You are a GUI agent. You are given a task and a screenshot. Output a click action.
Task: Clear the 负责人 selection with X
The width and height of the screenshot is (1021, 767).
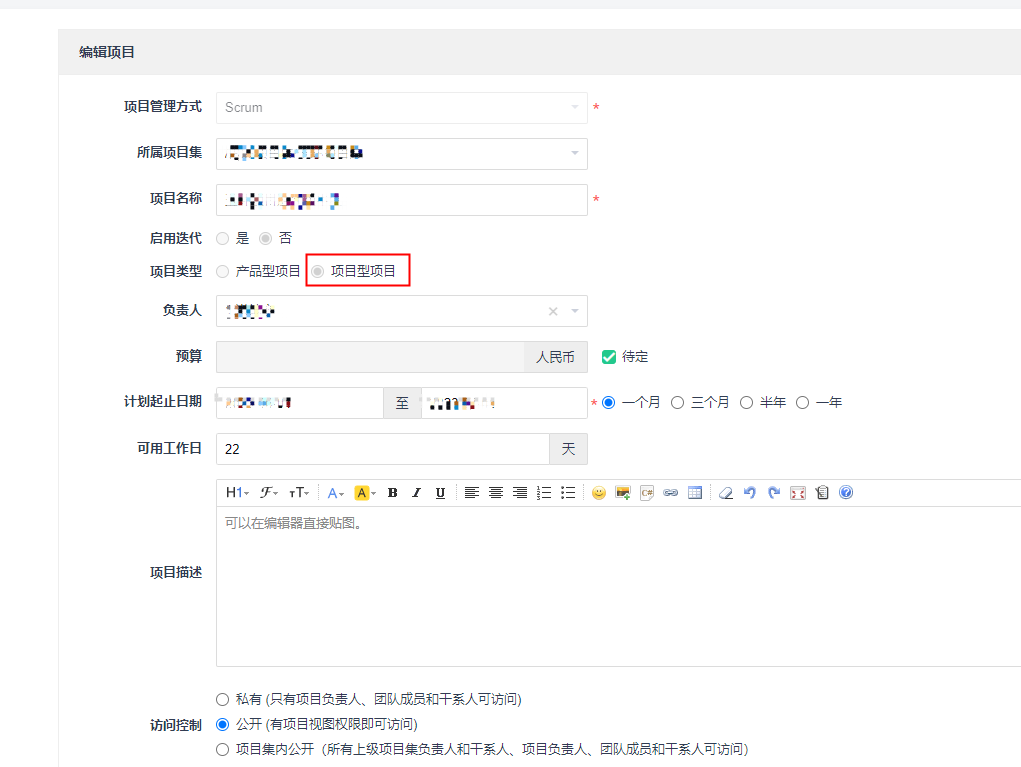553,311
